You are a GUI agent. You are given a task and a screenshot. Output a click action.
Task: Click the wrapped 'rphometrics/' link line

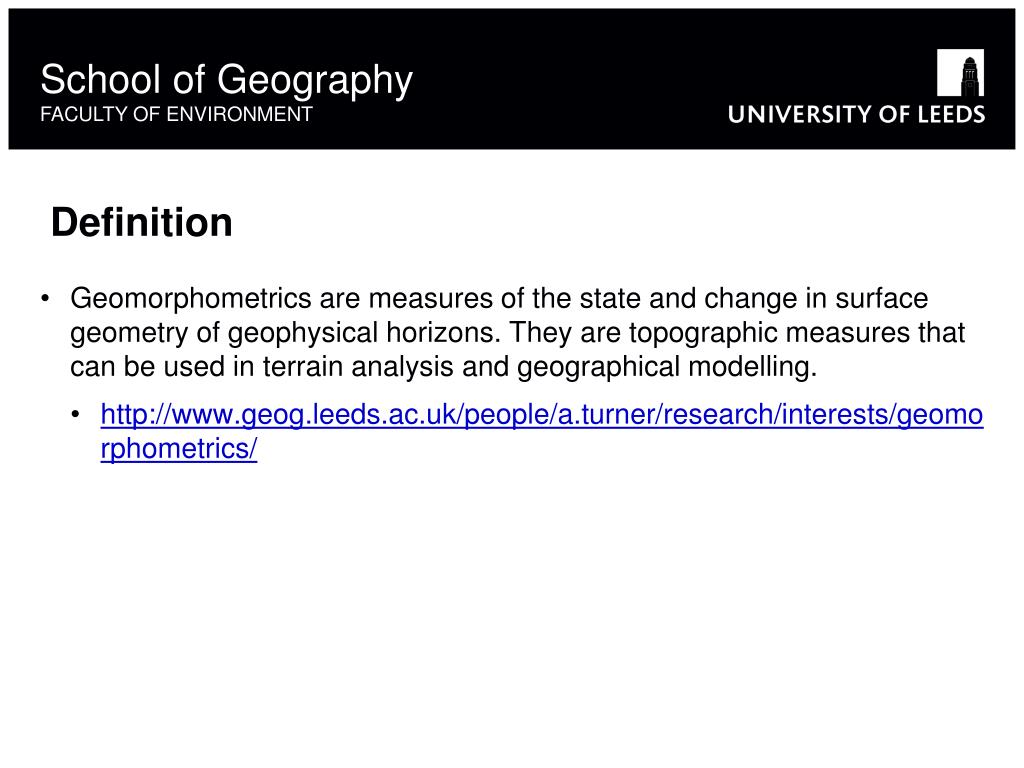pyautogui.click(x=179, y=449)
